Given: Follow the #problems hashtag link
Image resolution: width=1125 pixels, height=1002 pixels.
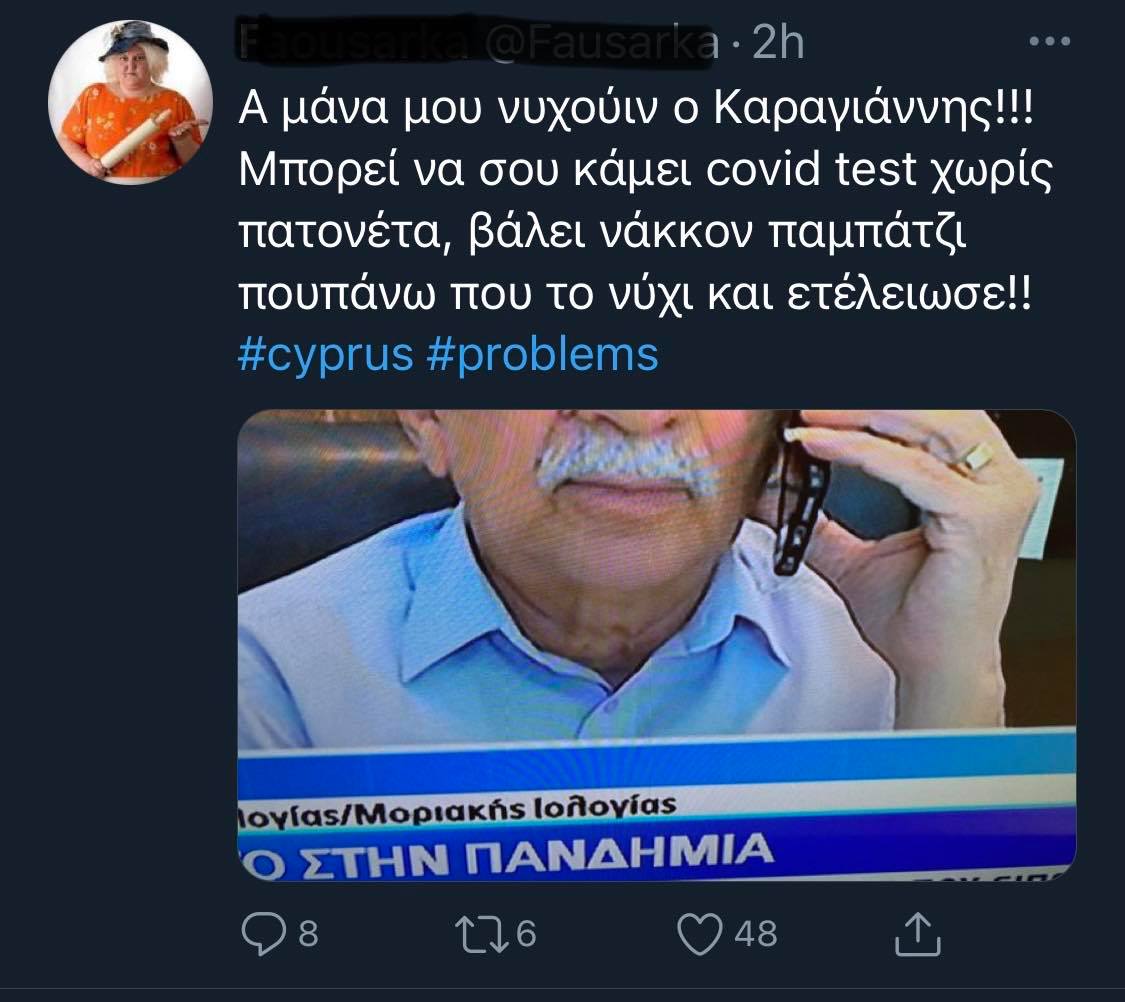Looking at the screenshot, I should [542, 354].
